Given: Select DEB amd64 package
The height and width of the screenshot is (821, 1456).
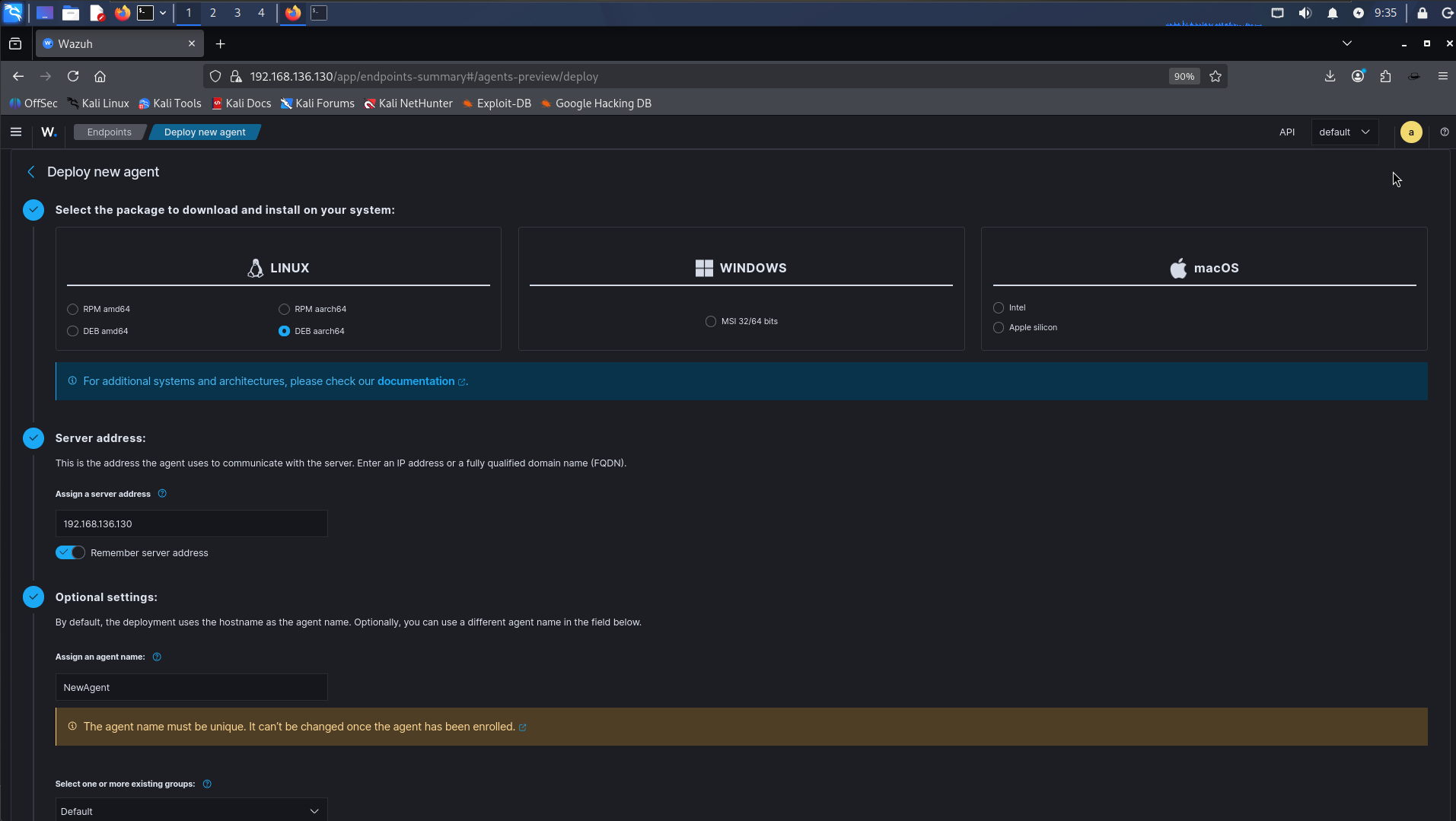Looking at the screenshot, I should click(x=72, y=331).
